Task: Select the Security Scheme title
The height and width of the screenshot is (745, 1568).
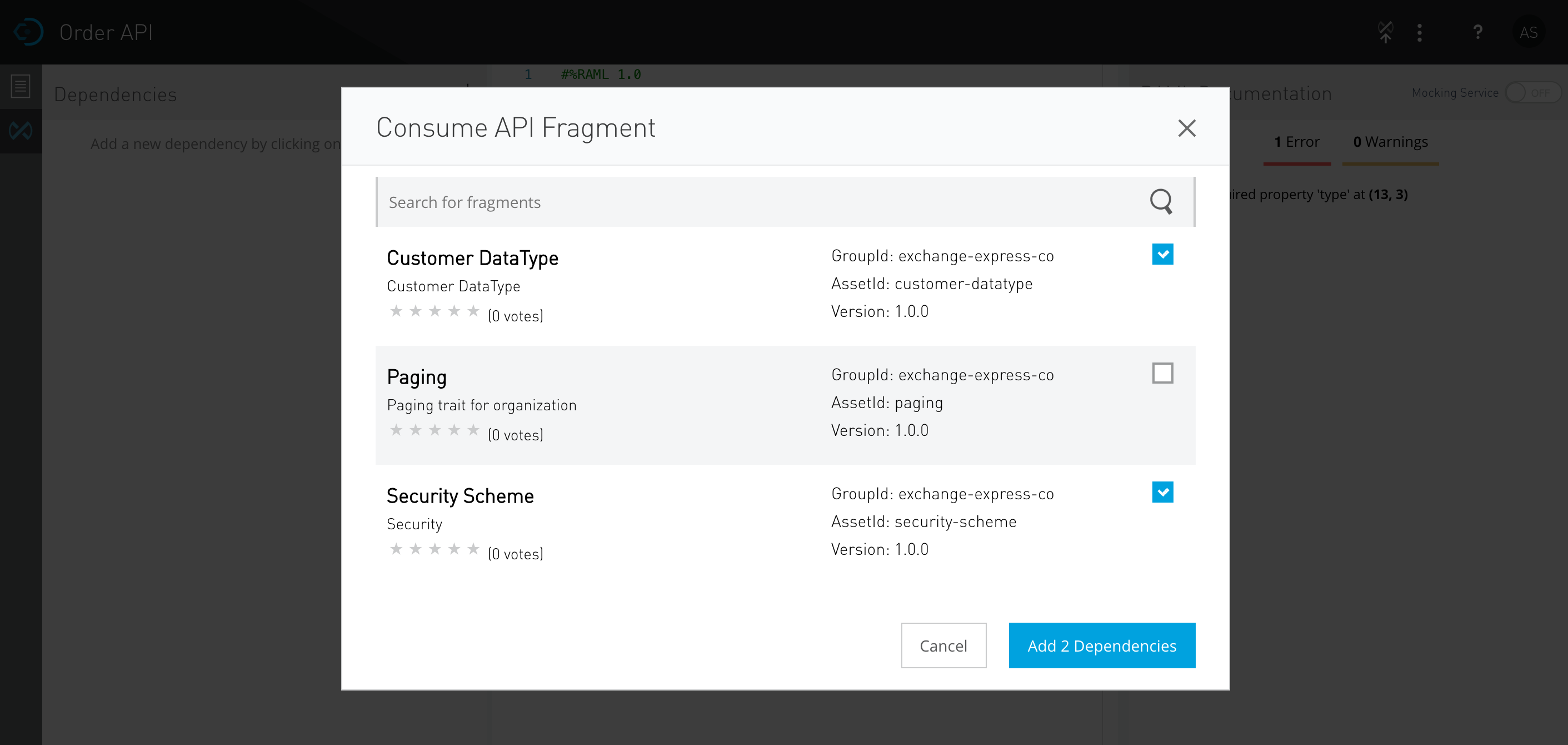Action: (x=460, y=496)
